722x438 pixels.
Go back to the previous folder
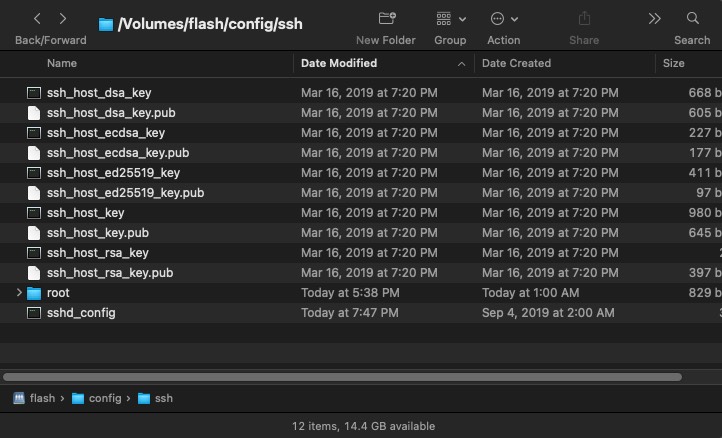(x=37, y=19)
